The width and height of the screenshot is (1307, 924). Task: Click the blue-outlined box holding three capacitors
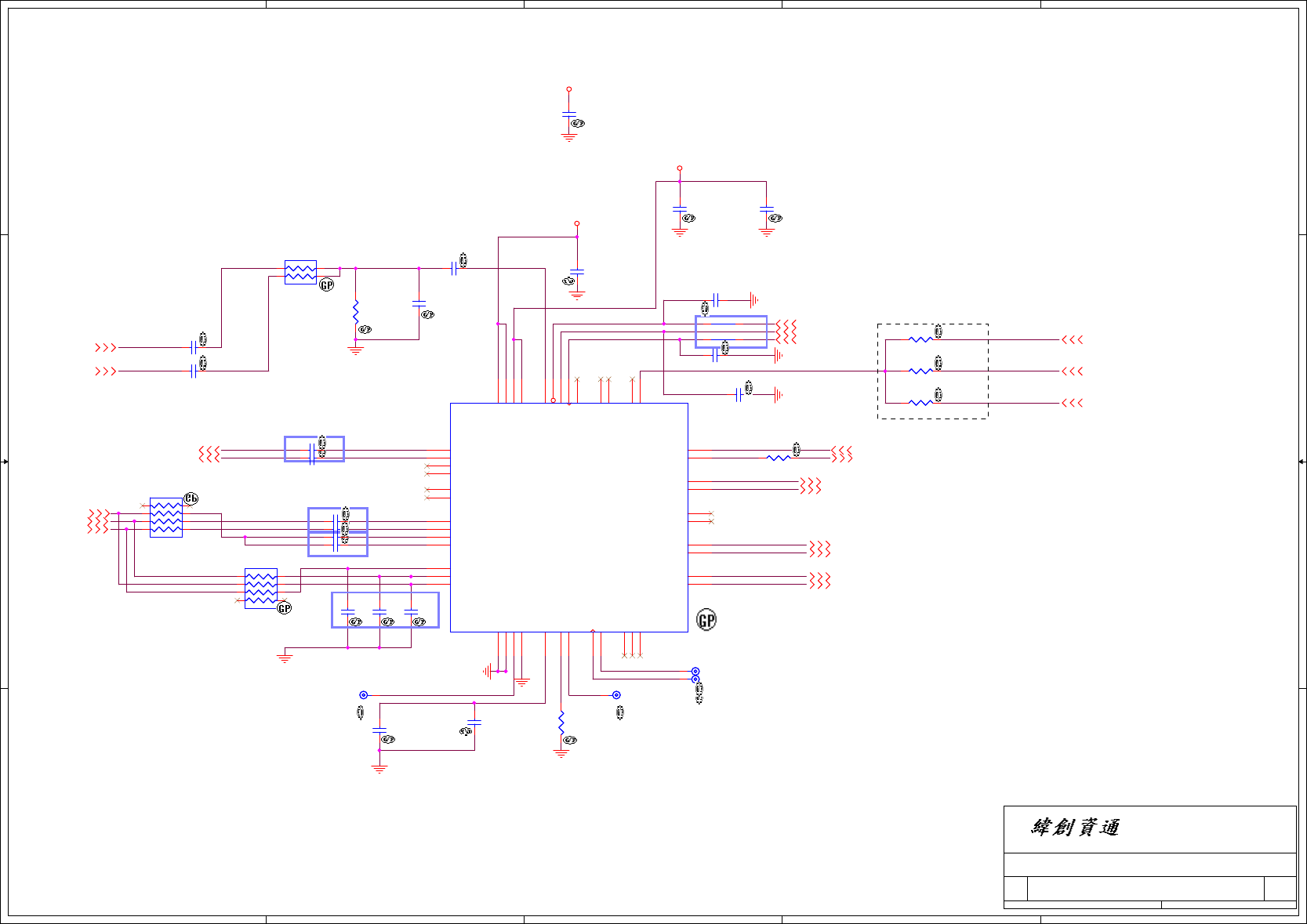[x=385, y=611]
